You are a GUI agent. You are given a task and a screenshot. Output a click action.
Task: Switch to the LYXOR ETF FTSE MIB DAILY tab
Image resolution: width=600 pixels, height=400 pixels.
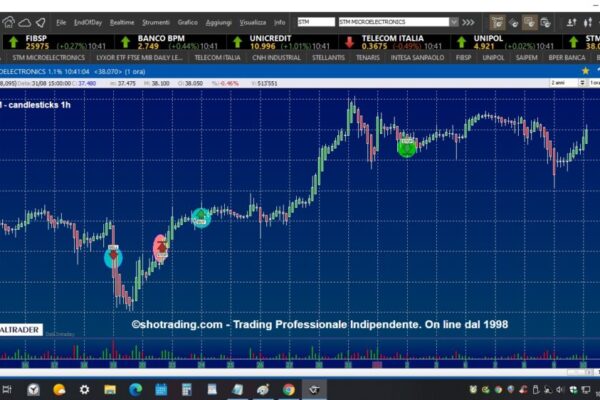(x=139, y=57)
